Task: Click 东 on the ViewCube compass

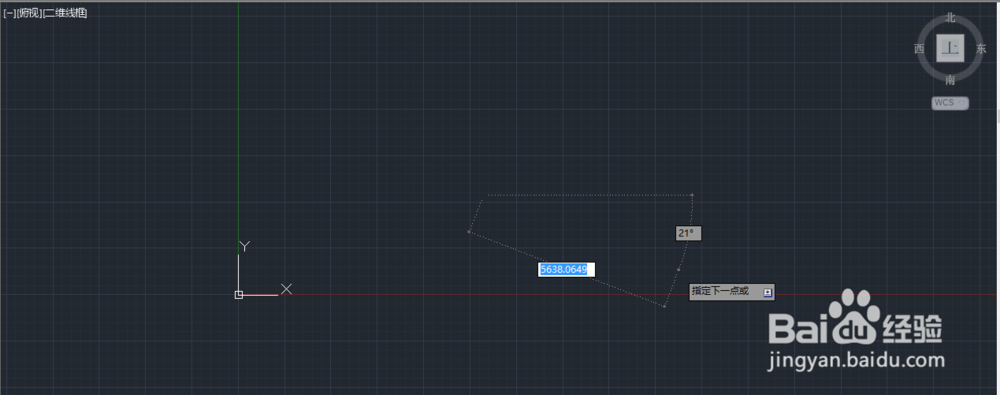Action: pos(981,48)
